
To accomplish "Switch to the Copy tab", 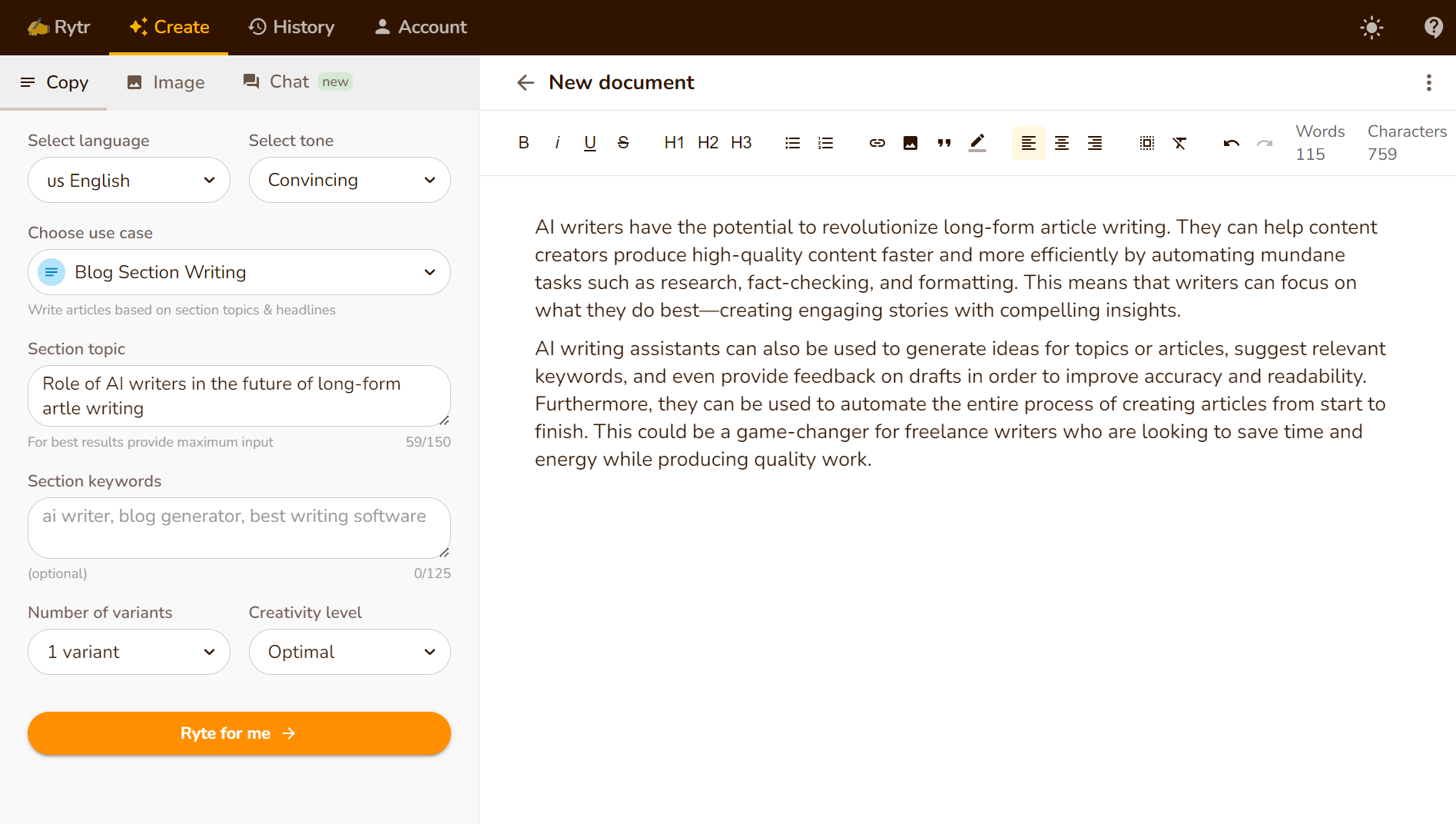I will pos(54,82).
